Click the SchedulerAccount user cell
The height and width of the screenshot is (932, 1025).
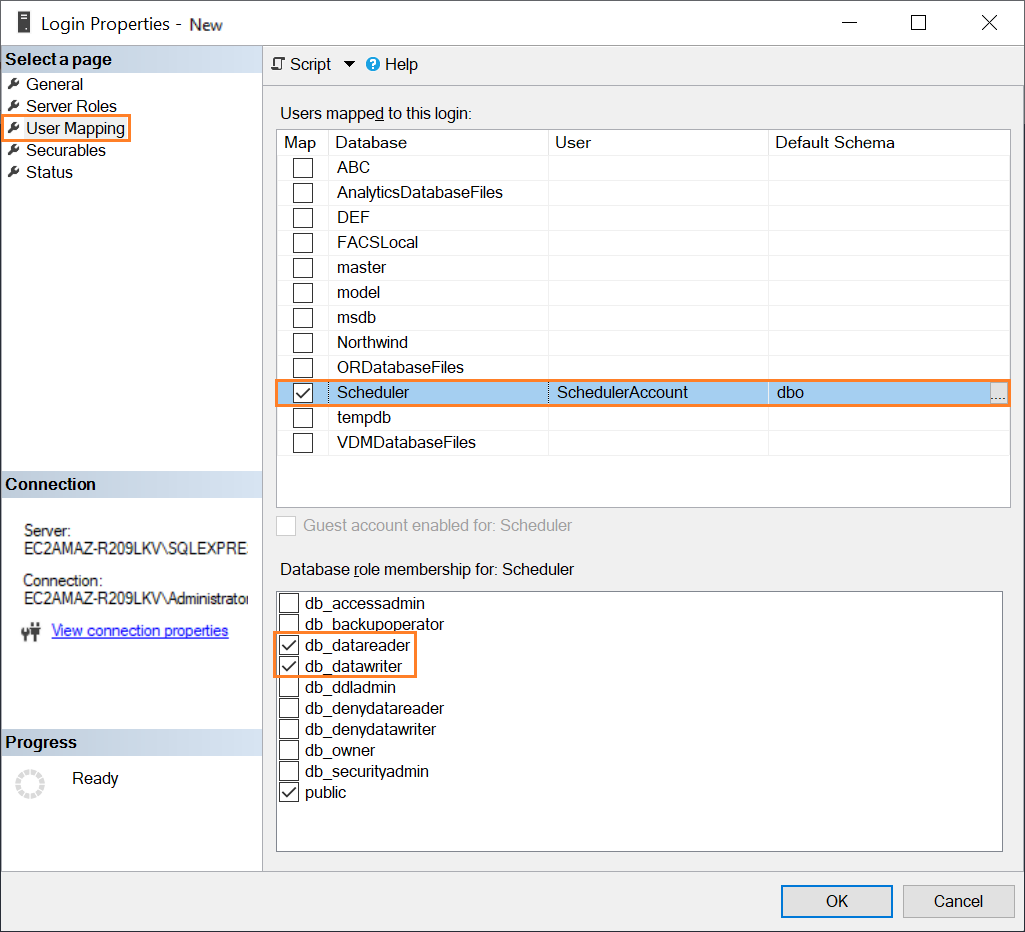[x=658, y=393]
